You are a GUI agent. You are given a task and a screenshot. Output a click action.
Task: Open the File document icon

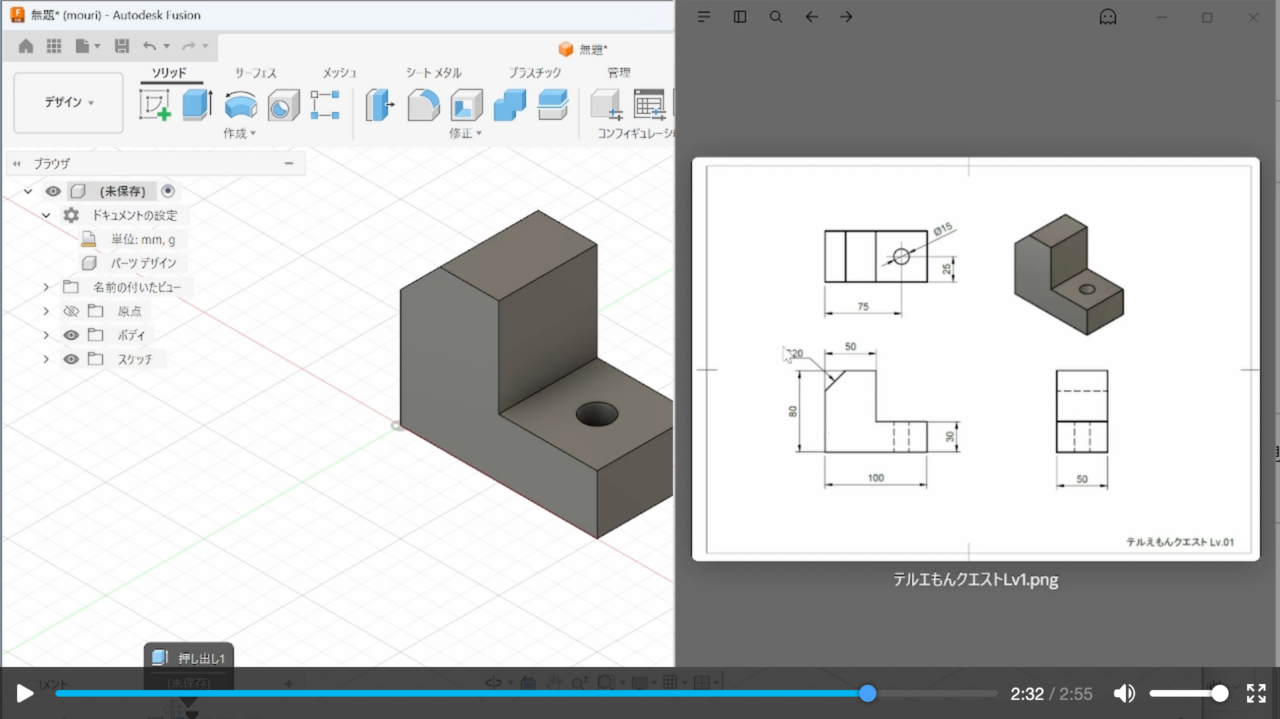(x=83, y=46)
